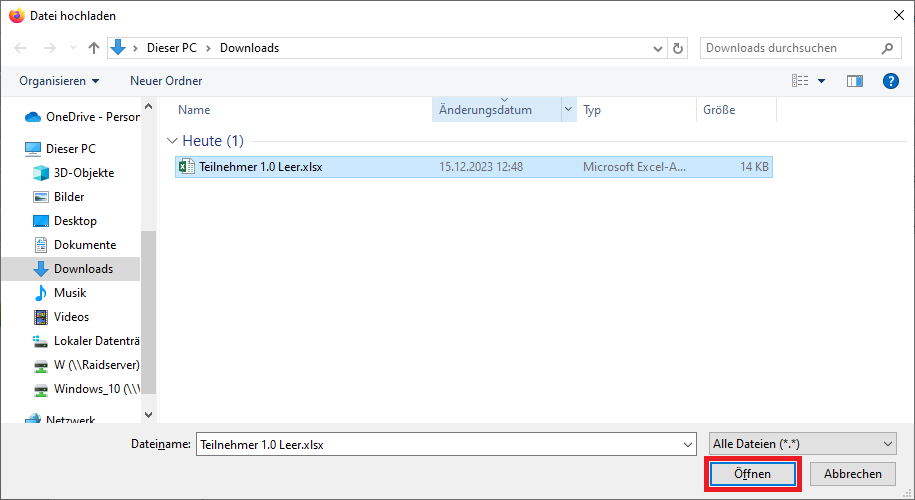Refresh the Downloads folder view
This screenshot has width=915, height=500.
677,48
